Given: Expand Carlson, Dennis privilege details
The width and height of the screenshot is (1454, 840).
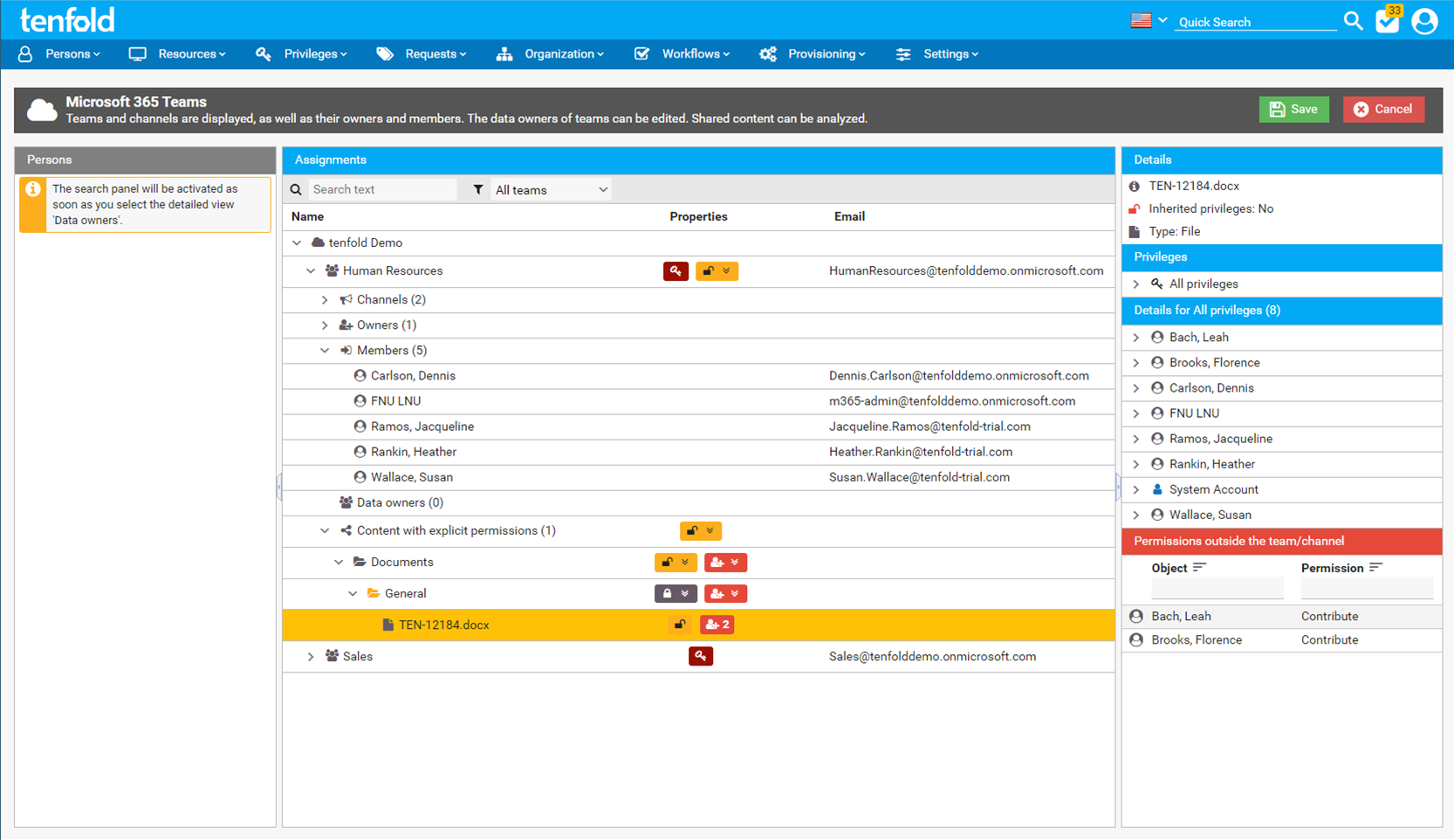Looking at the screenshot, I should click(1136, 388).
